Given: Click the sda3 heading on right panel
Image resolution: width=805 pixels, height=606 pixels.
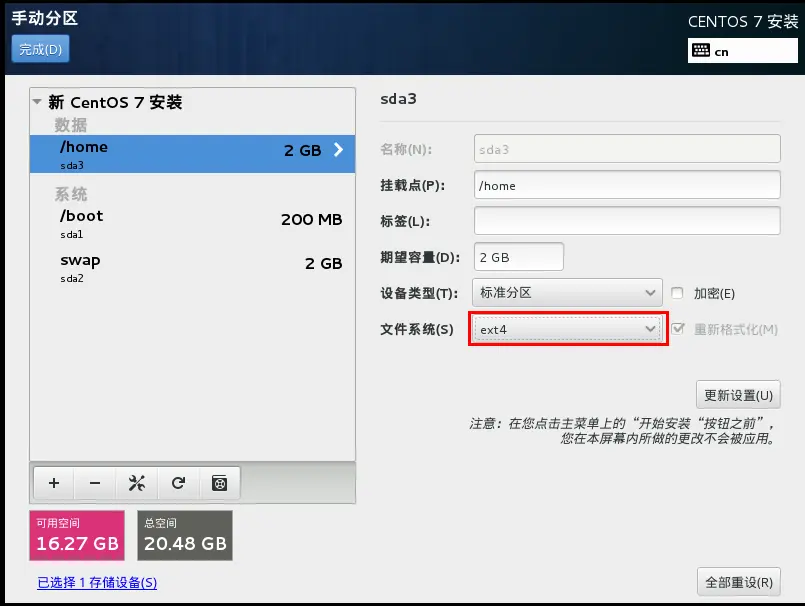Looking at the screenshot, I should pos(398,99).
